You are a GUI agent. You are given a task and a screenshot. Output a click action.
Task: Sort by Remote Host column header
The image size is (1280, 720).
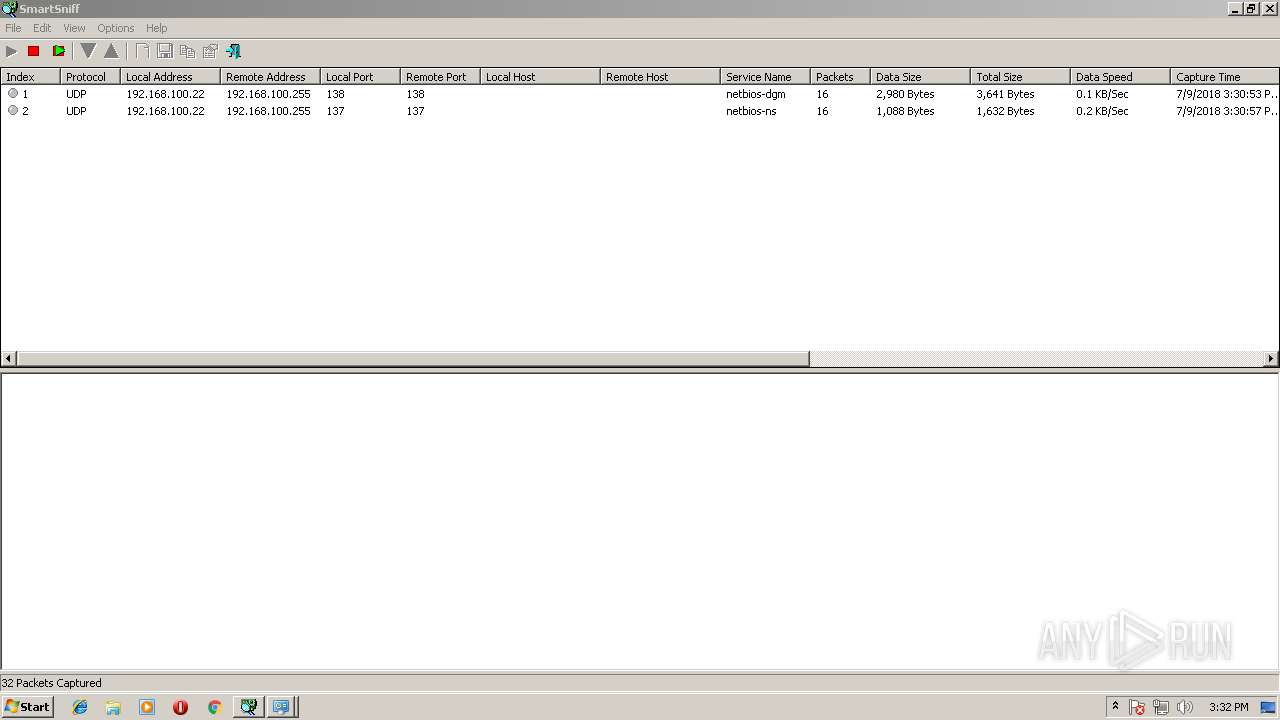click(x=660, y=77)
